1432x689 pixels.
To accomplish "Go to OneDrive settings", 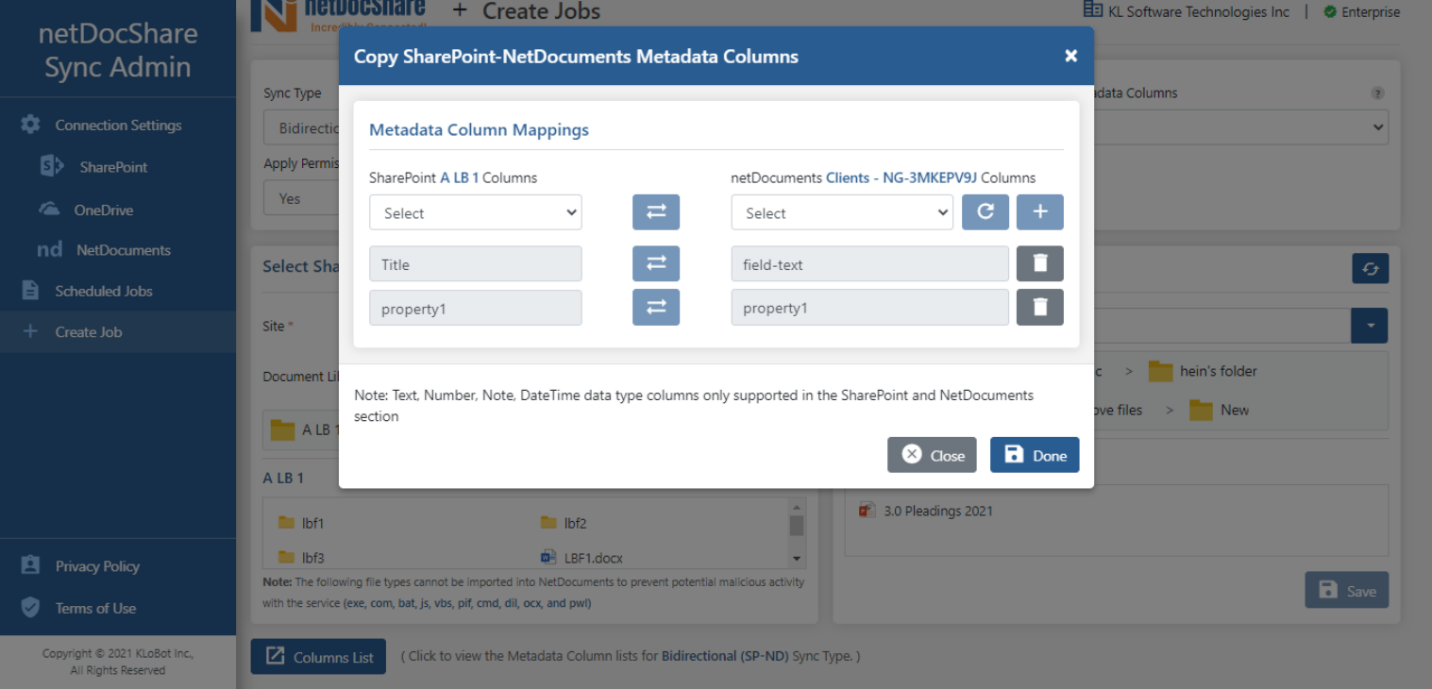I will (103, 210).
